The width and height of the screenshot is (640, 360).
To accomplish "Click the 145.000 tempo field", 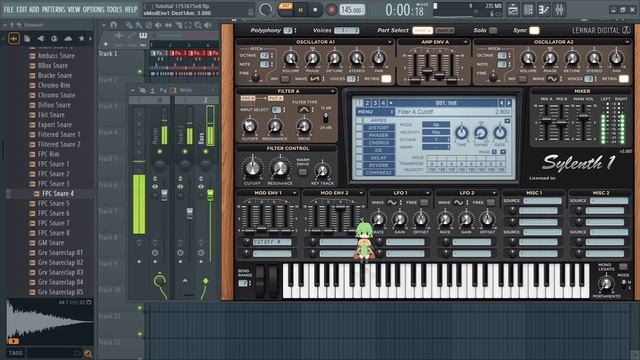I will pyautogui.click(x=352, y=9).
